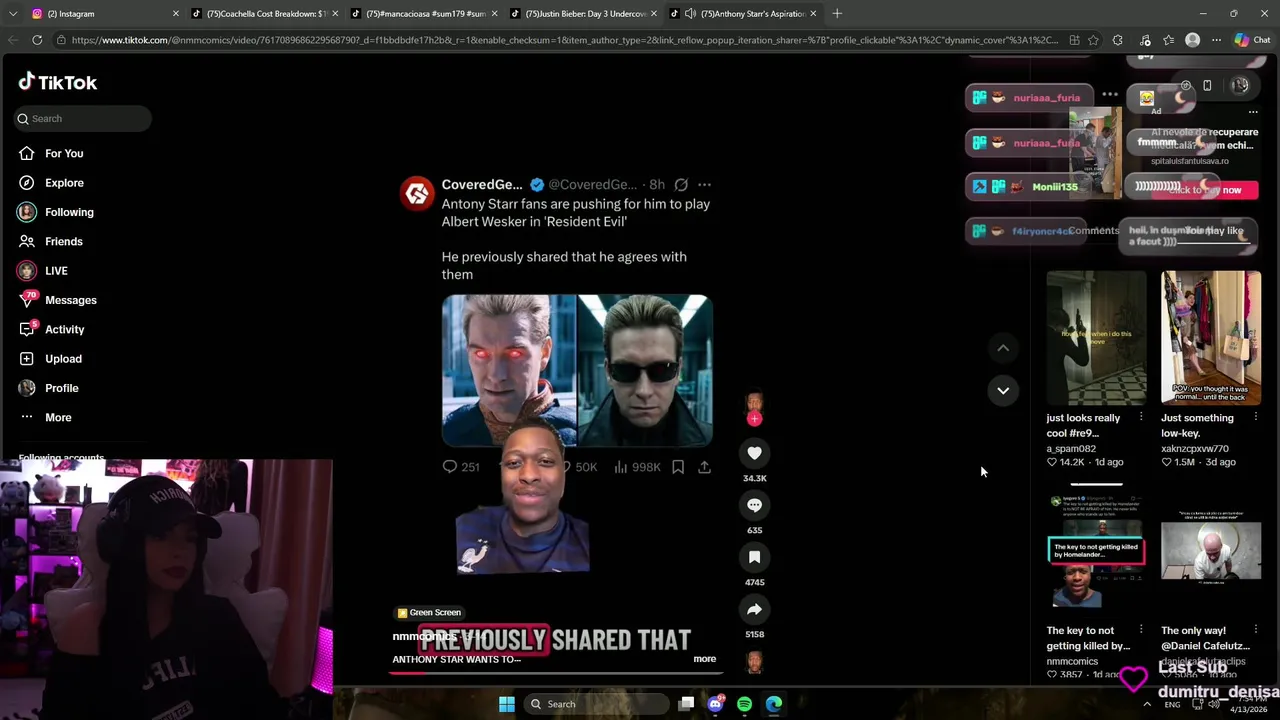
Task: Open Microsoft Edge from the taskbar
Action: click(774, 704)
